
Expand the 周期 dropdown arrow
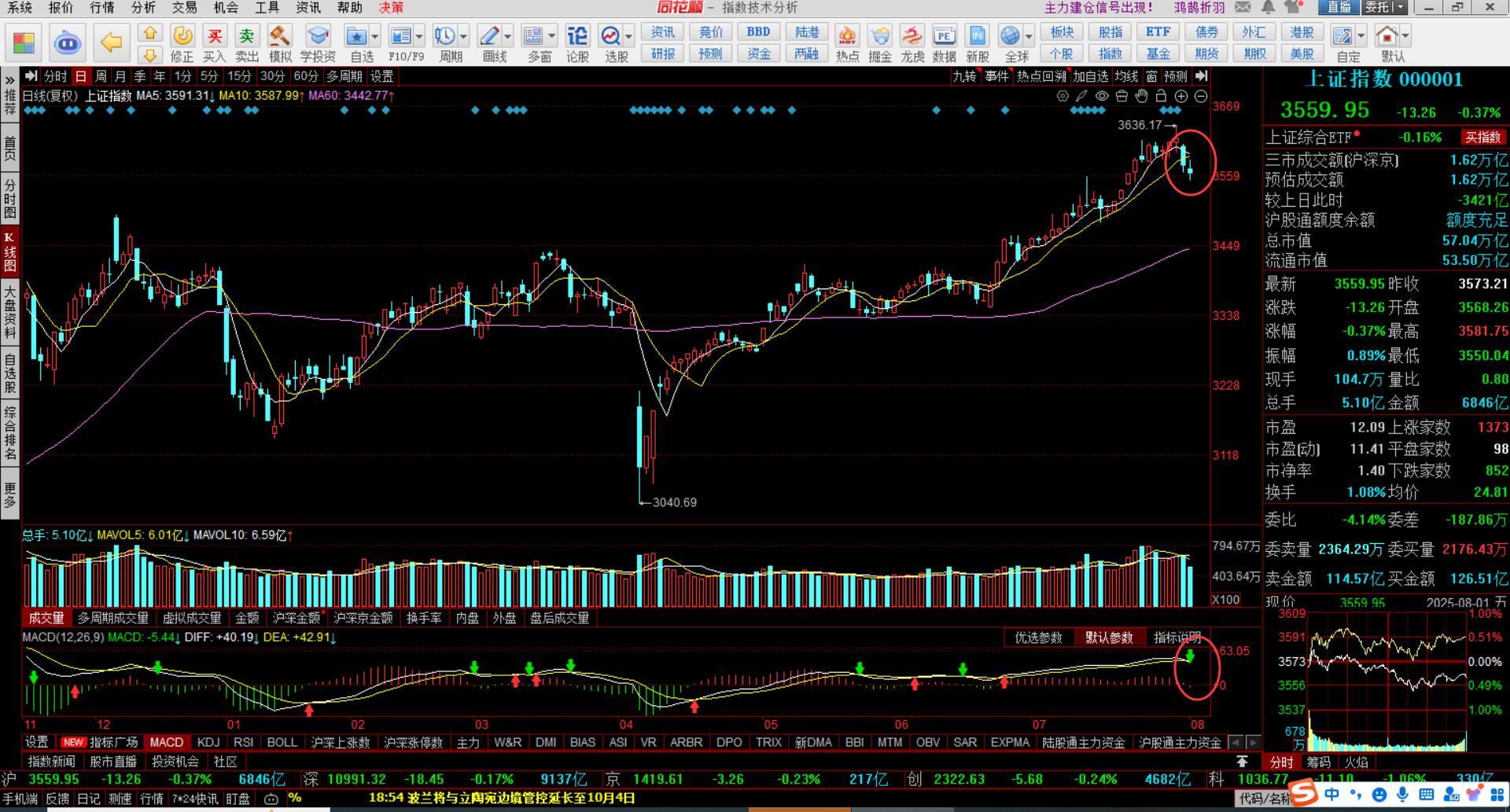pos(464,36)
